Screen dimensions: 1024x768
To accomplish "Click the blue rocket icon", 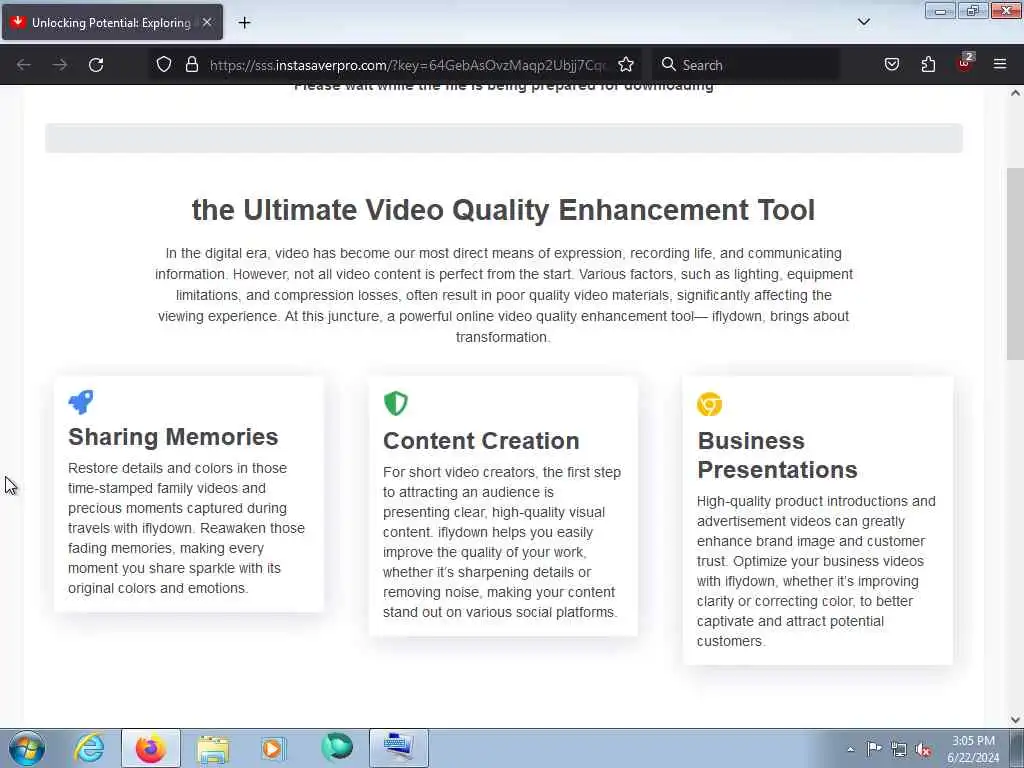I will (x=81, y=402).
